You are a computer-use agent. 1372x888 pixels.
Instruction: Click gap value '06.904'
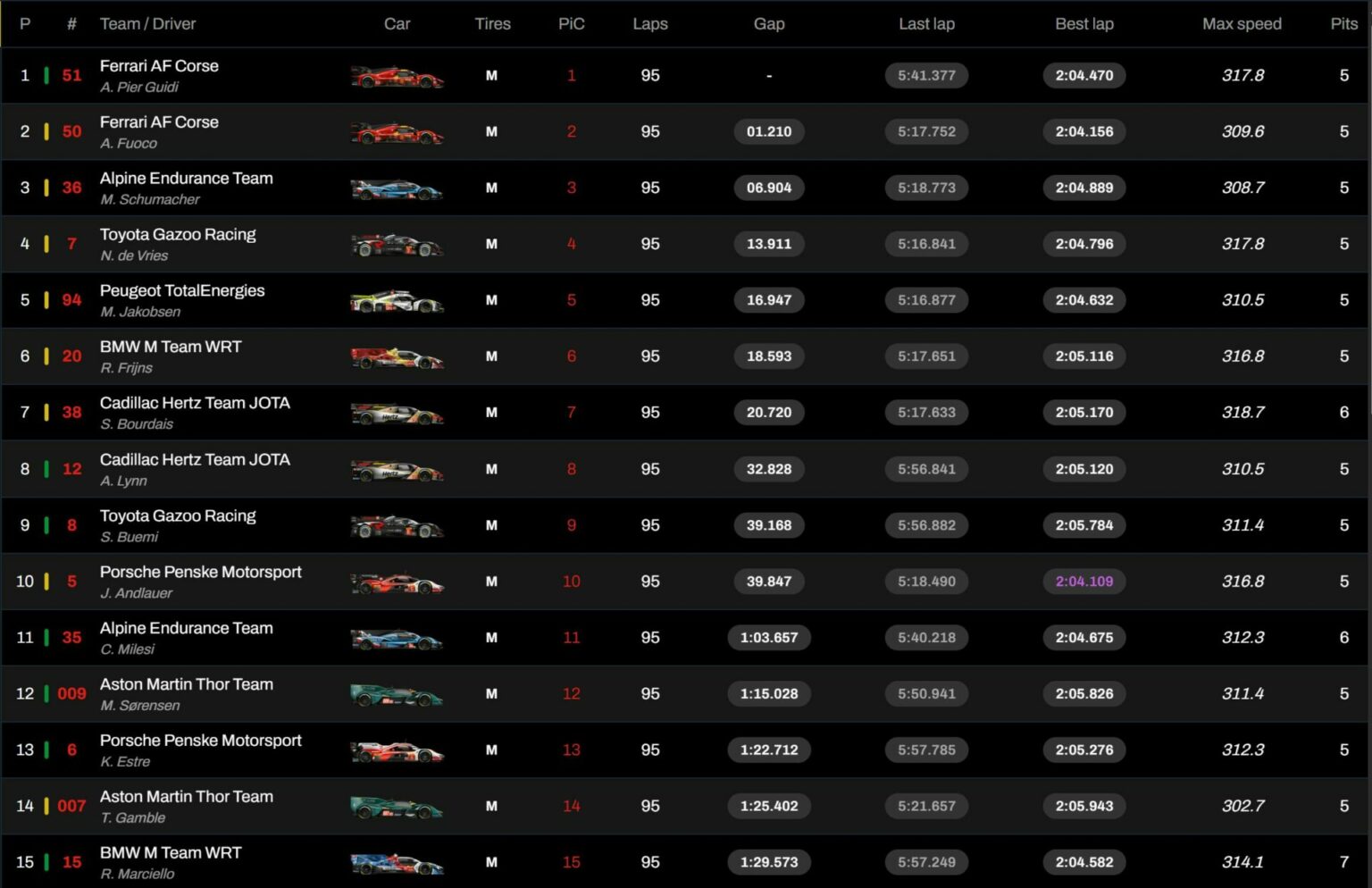point(769,188)
